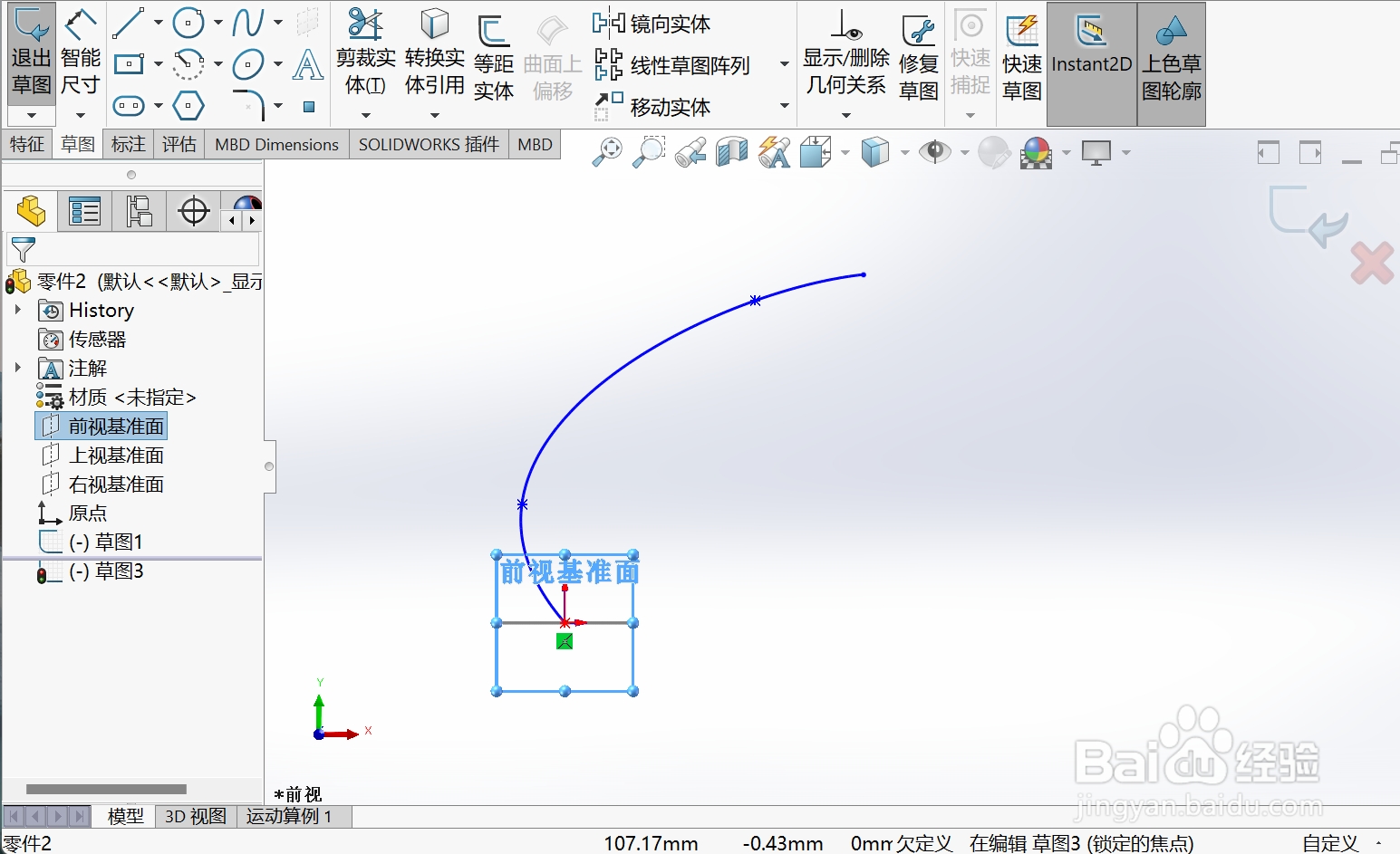Open the Edit Appearance color sphere icon
The height and width of the screenshot is (854, 1400).
[x=1037, y=153]
